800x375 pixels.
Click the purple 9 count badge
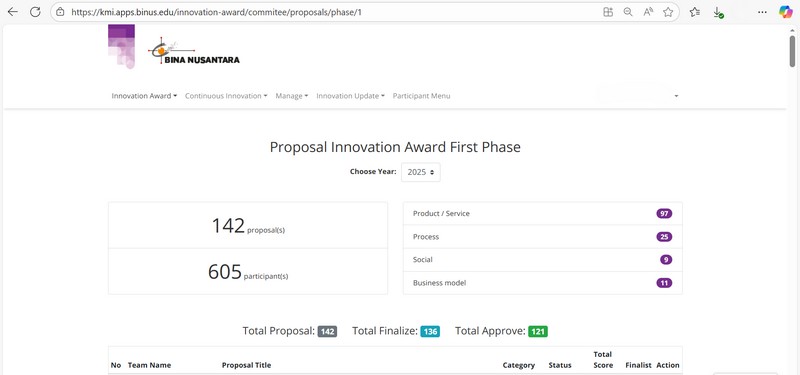666,260
